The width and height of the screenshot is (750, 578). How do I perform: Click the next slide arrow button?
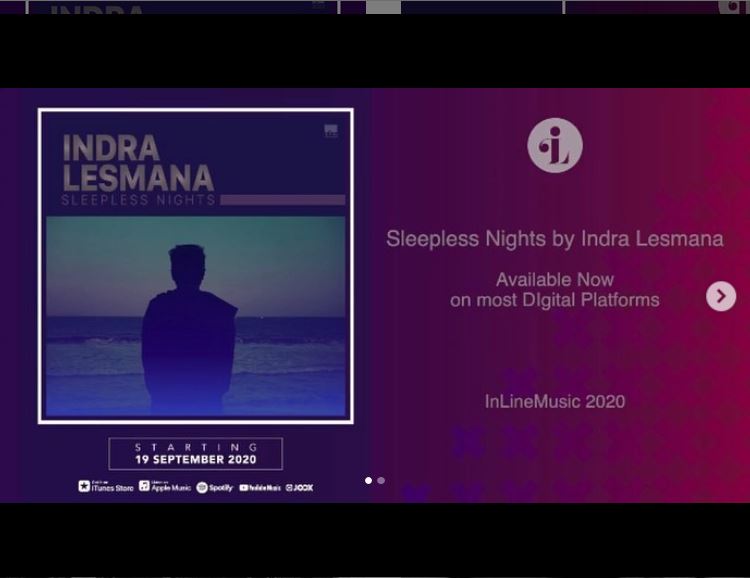pos(721,297)
